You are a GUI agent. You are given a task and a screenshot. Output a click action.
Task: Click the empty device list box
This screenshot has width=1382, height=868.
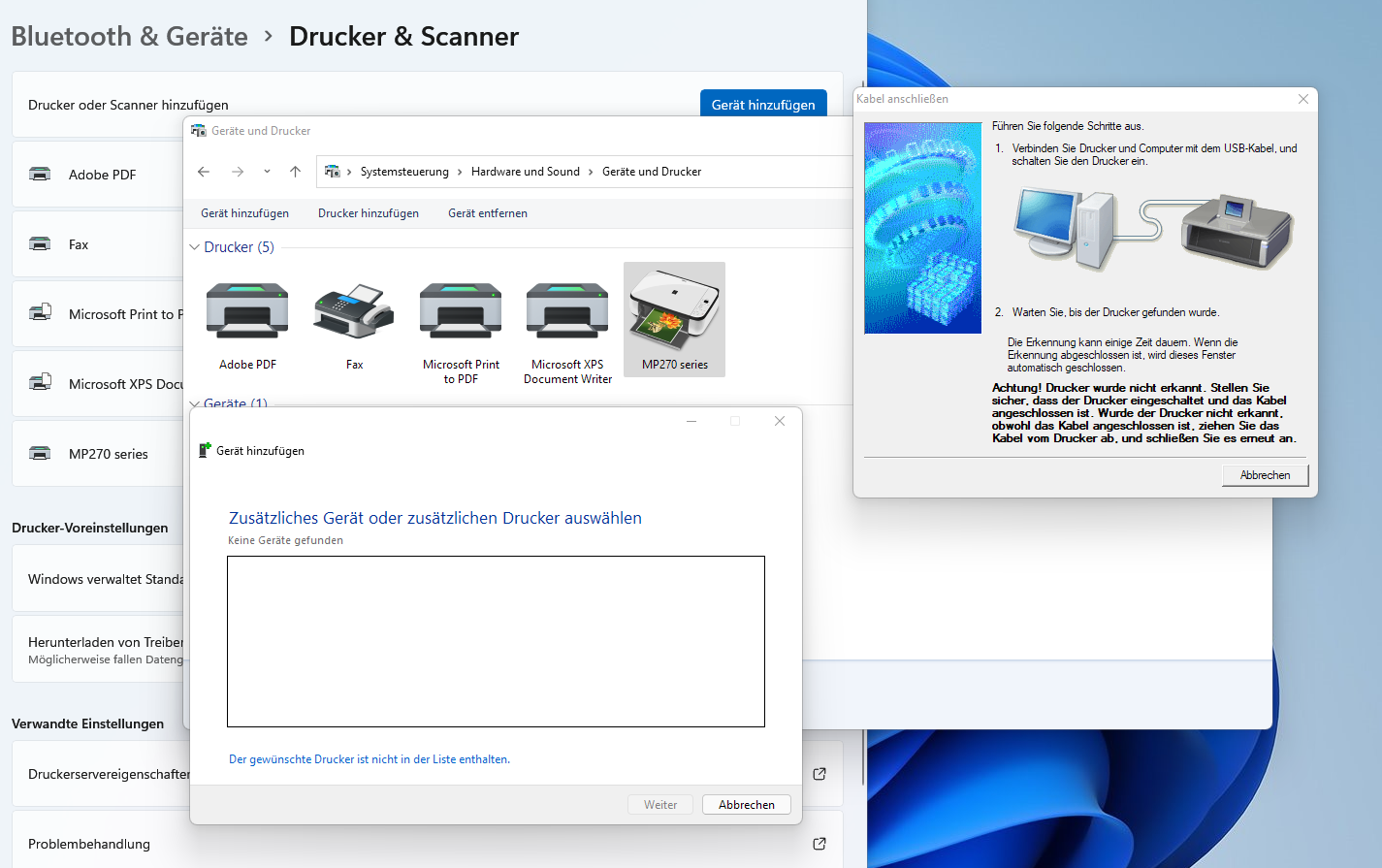496,641
